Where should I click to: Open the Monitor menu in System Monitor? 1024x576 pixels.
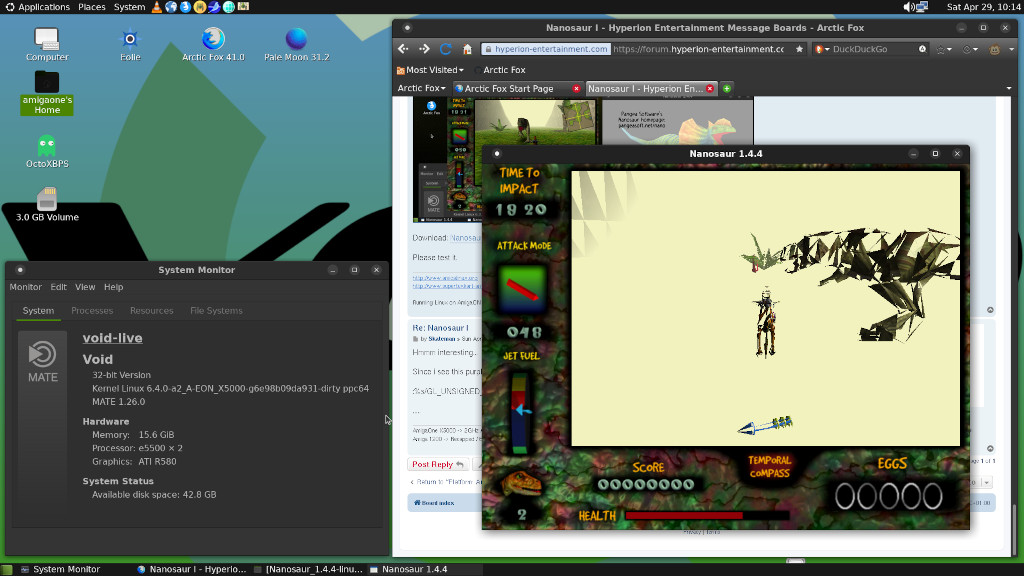25,287
